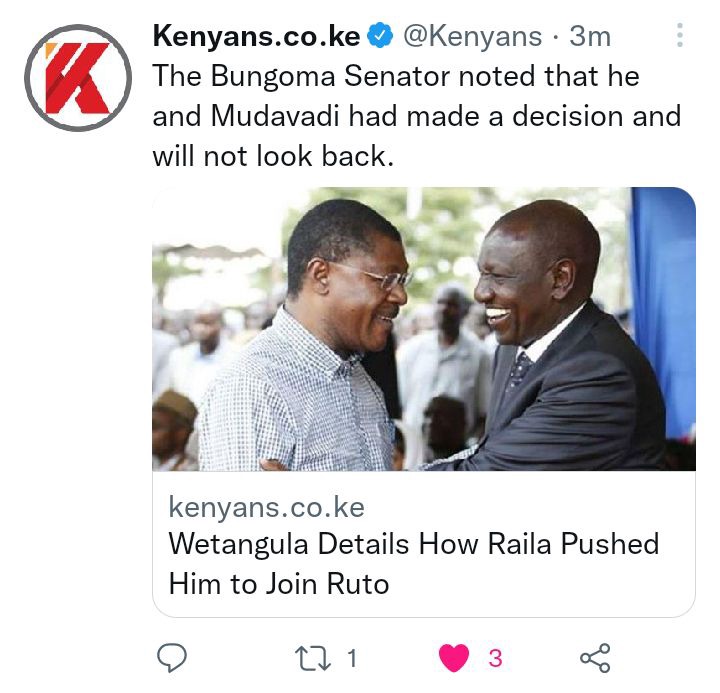Open the tweet's three-dot more menu

tap(680, 35)
